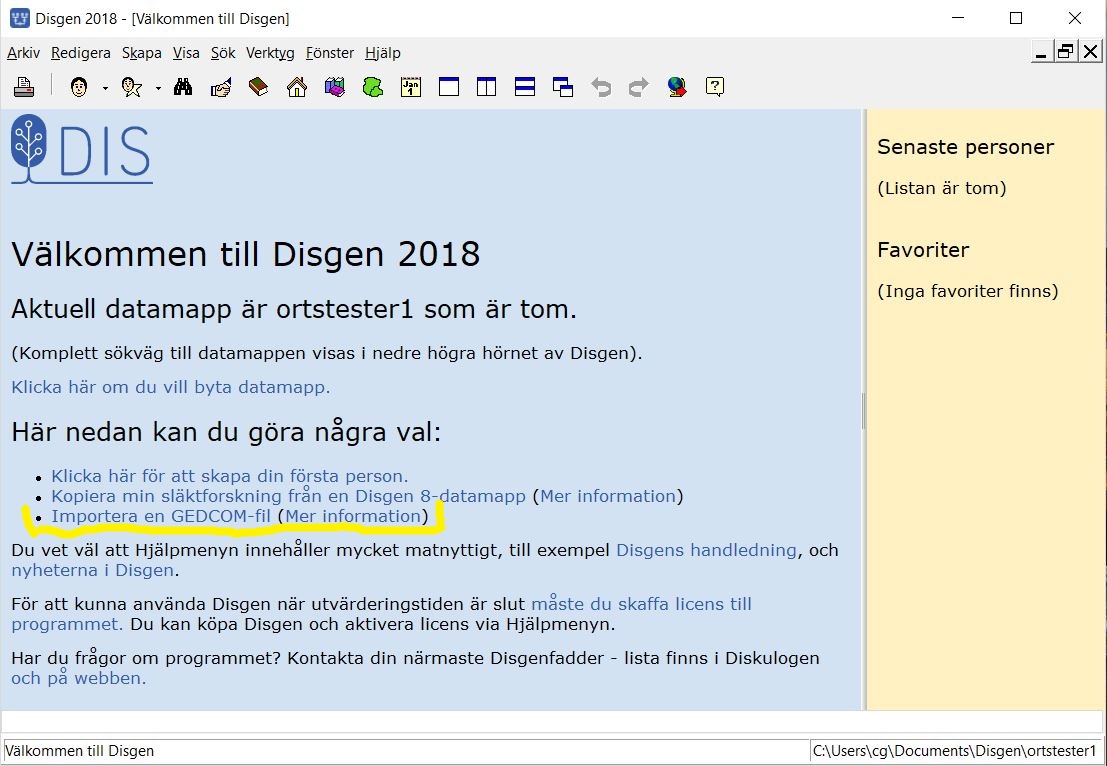Click link to create first person

229,476
